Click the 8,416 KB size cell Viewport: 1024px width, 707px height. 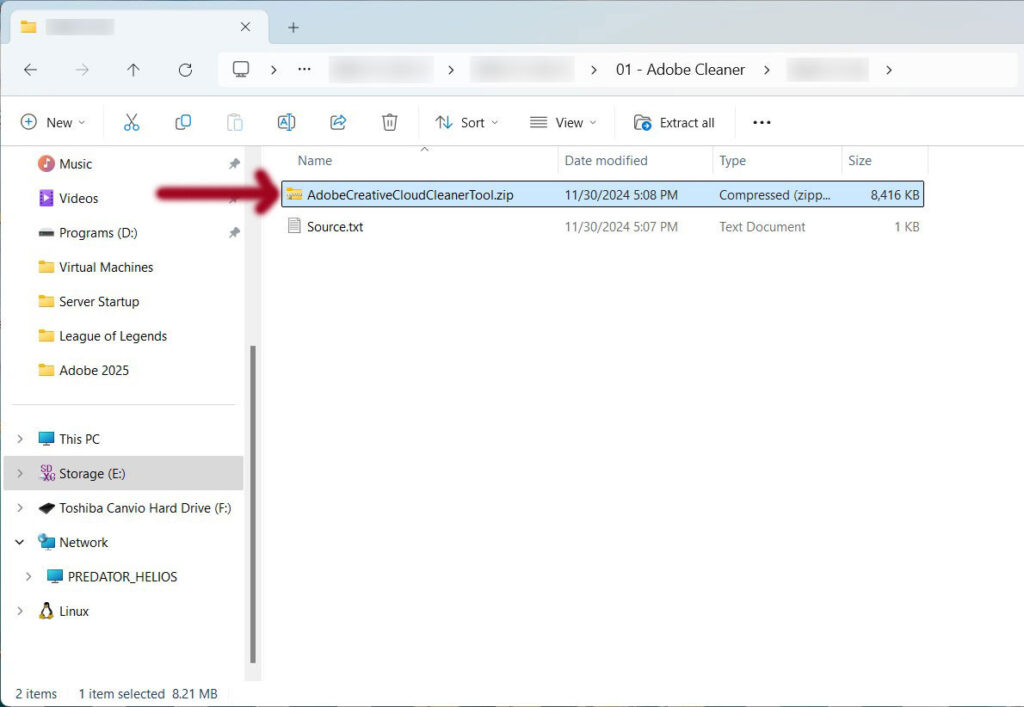pyautogui.click(x=894, y=195)
